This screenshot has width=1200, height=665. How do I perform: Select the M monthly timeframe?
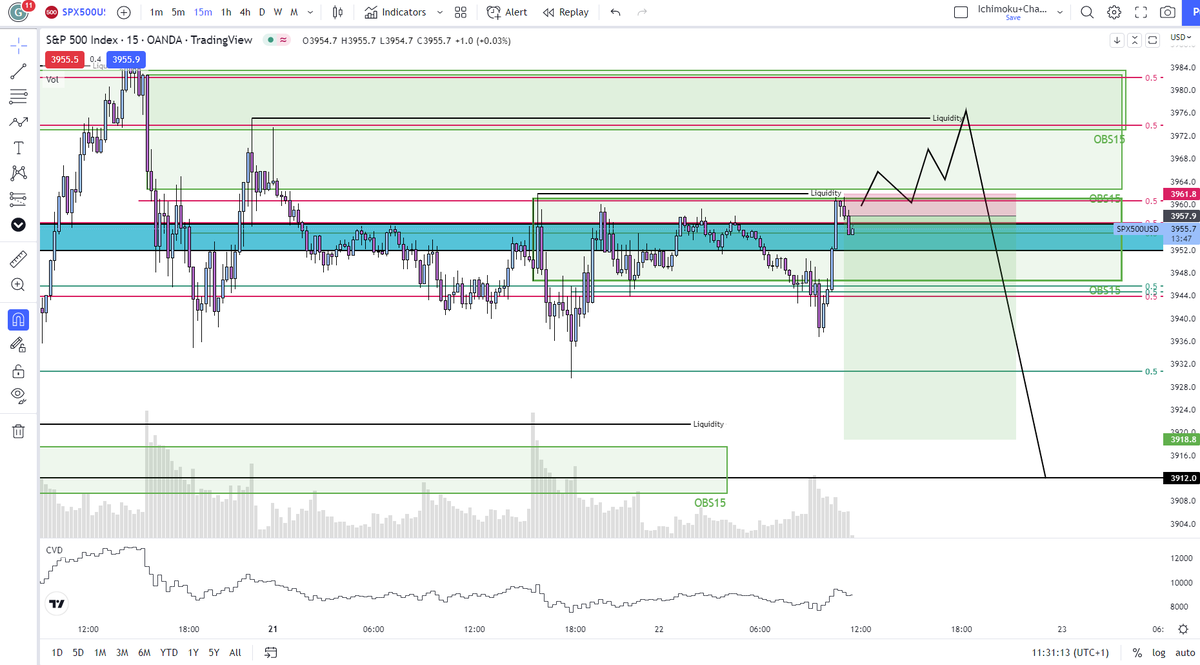click(294, 13)
